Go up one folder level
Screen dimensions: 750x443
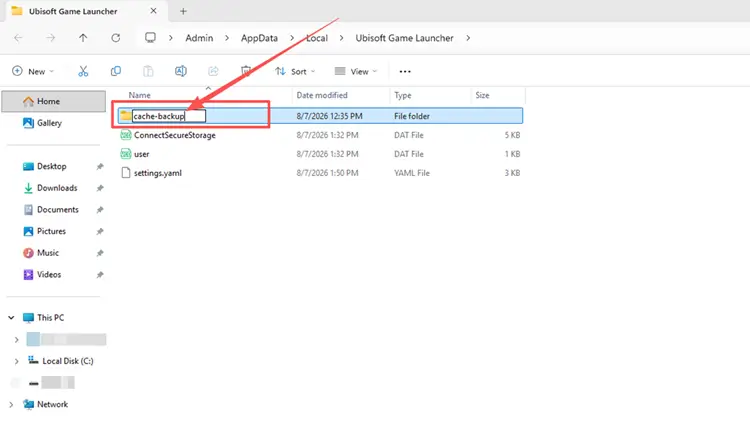83,38
